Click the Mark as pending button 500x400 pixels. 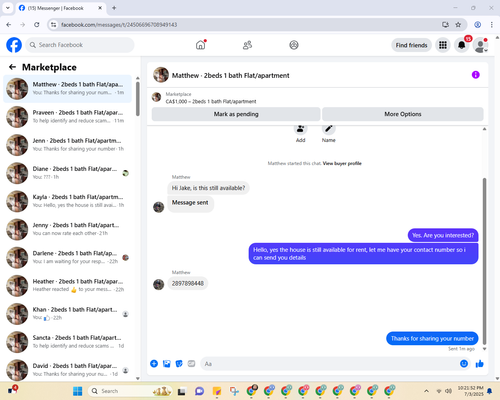point(236,114)
